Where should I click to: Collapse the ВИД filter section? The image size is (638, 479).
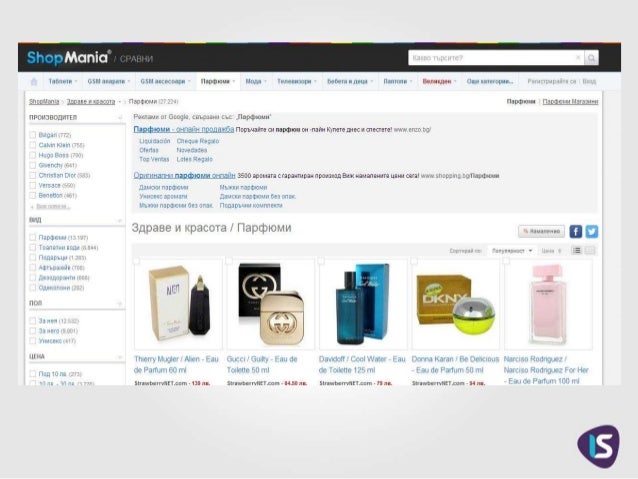coord(120,220)
